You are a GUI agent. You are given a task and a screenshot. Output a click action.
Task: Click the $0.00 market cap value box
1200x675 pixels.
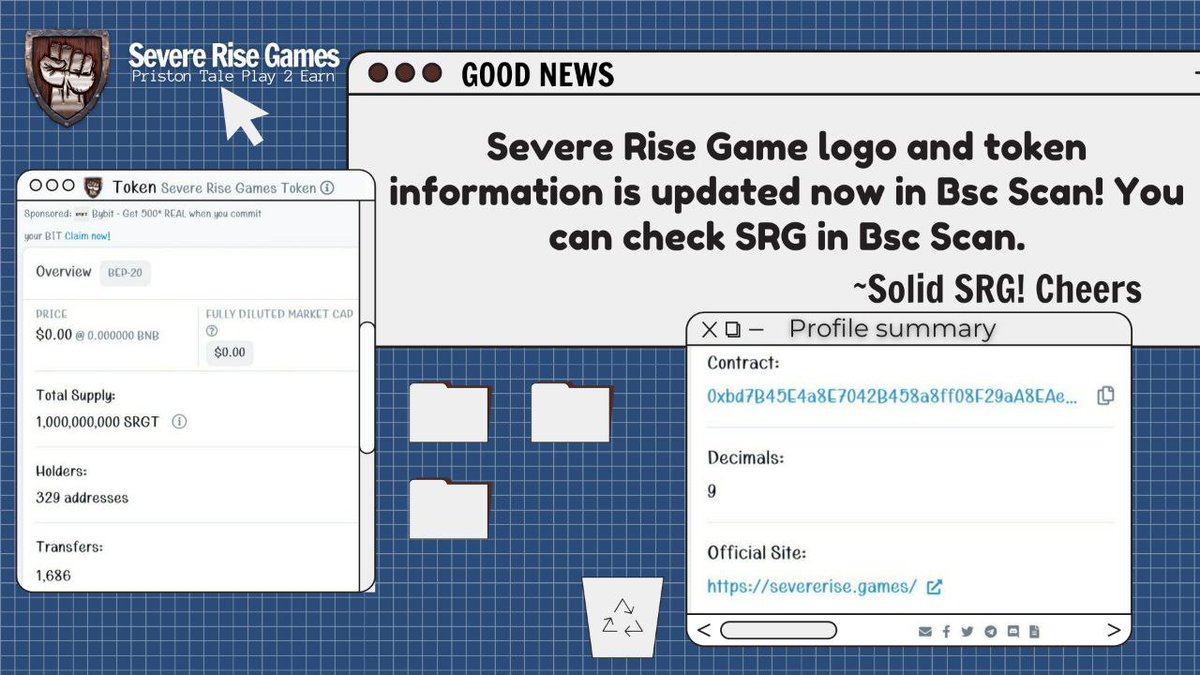coord(231,352)
